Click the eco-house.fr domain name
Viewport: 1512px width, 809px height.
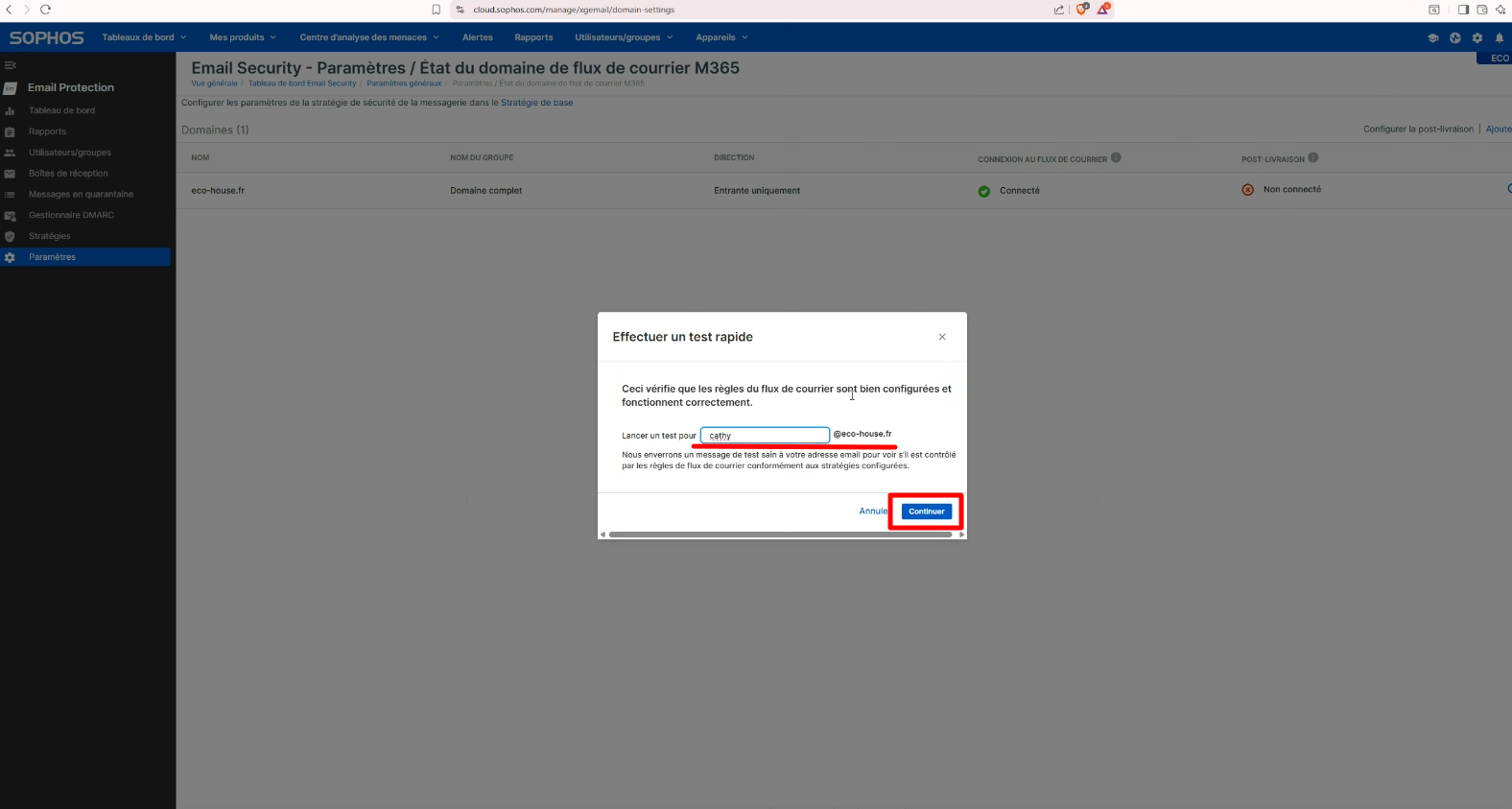218,190
